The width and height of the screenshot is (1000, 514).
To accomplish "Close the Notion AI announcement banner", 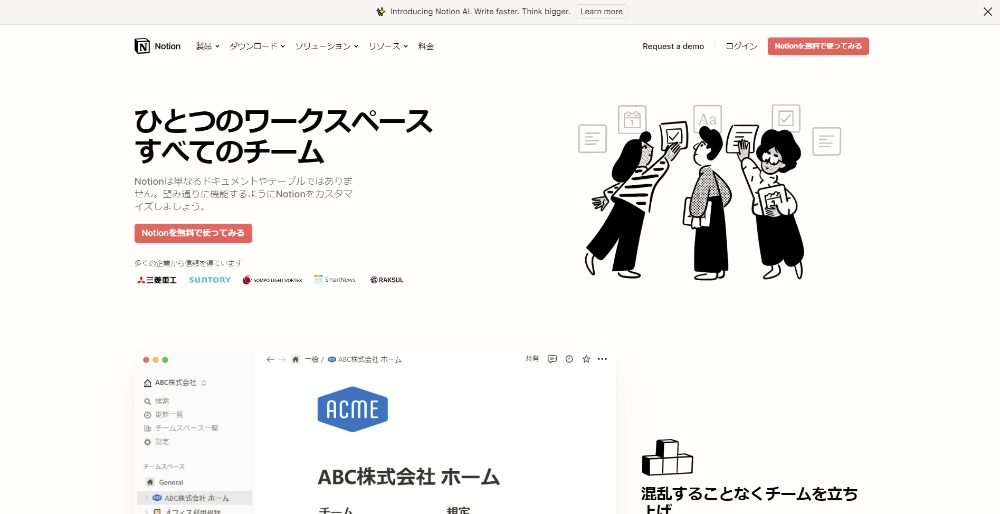I will (x=987, y=11).
